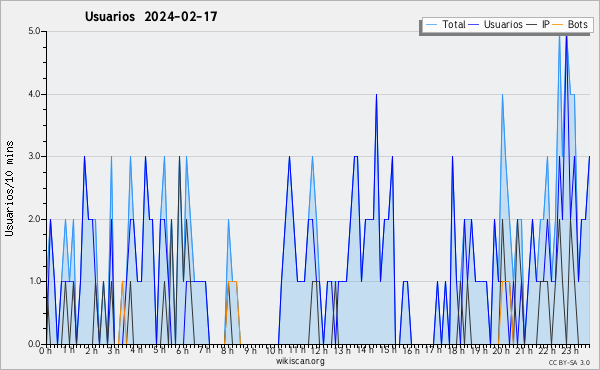
Task: Click the 20 h x-axis label
Action: coord(501,350)
